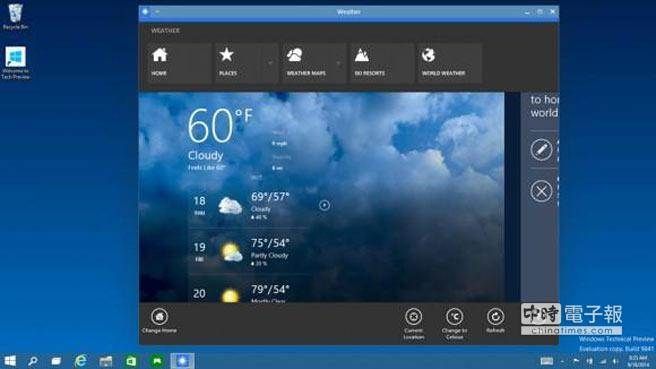Open taskbar Search magnifier

(x=33, y=361)
